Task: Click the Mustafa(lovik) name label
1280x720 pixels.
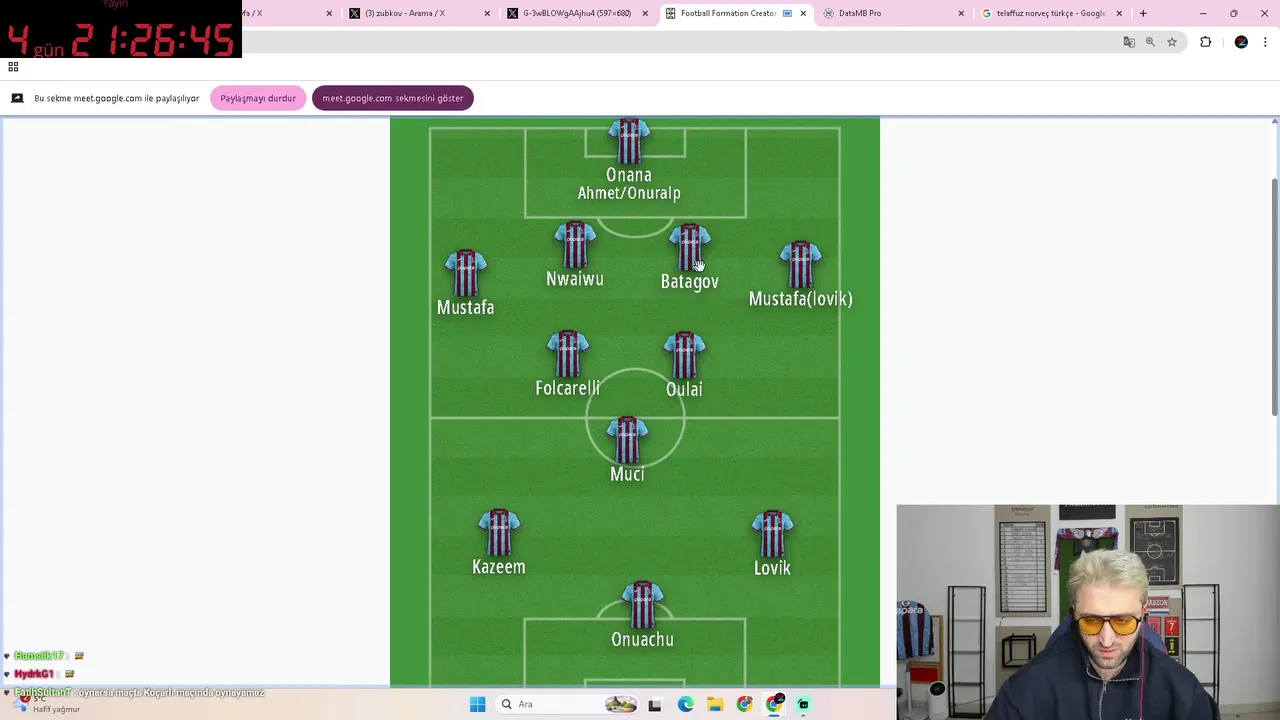Action: [800, 299]
